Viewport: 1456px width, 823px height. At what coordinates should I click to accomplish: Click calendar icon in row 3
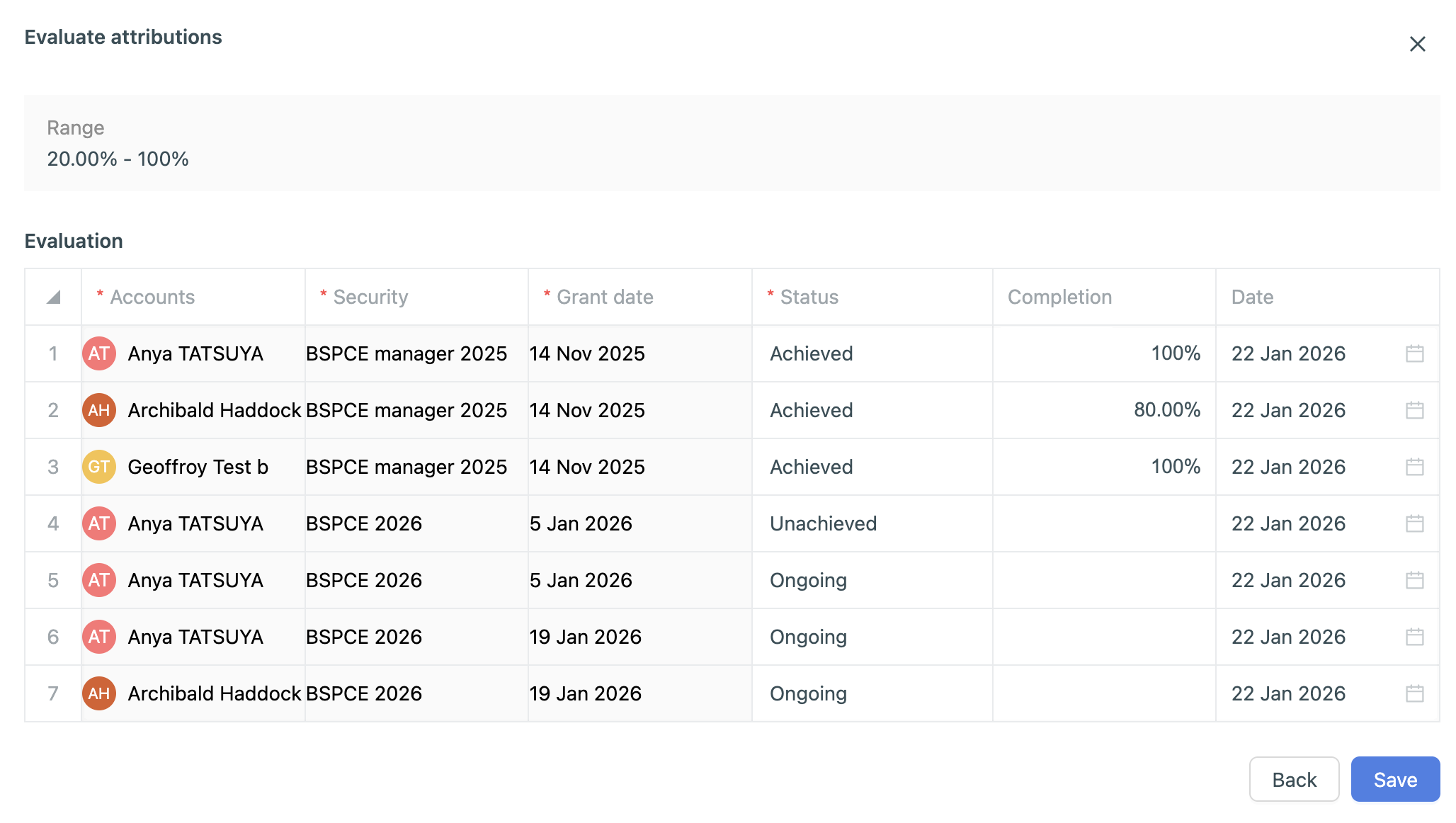[x=1414, y=467]
